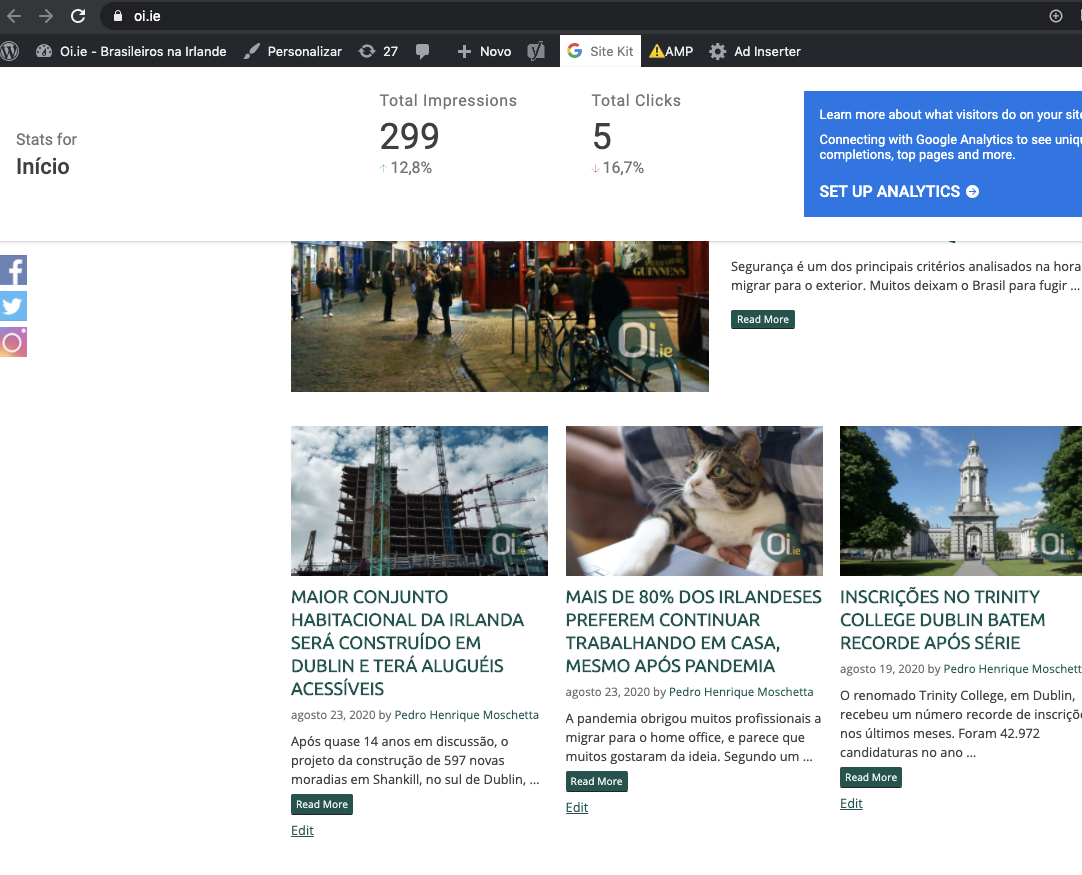Open the comments bubble icon
Viewport: 1082px width, 875px height.
[x=422, y=51]
